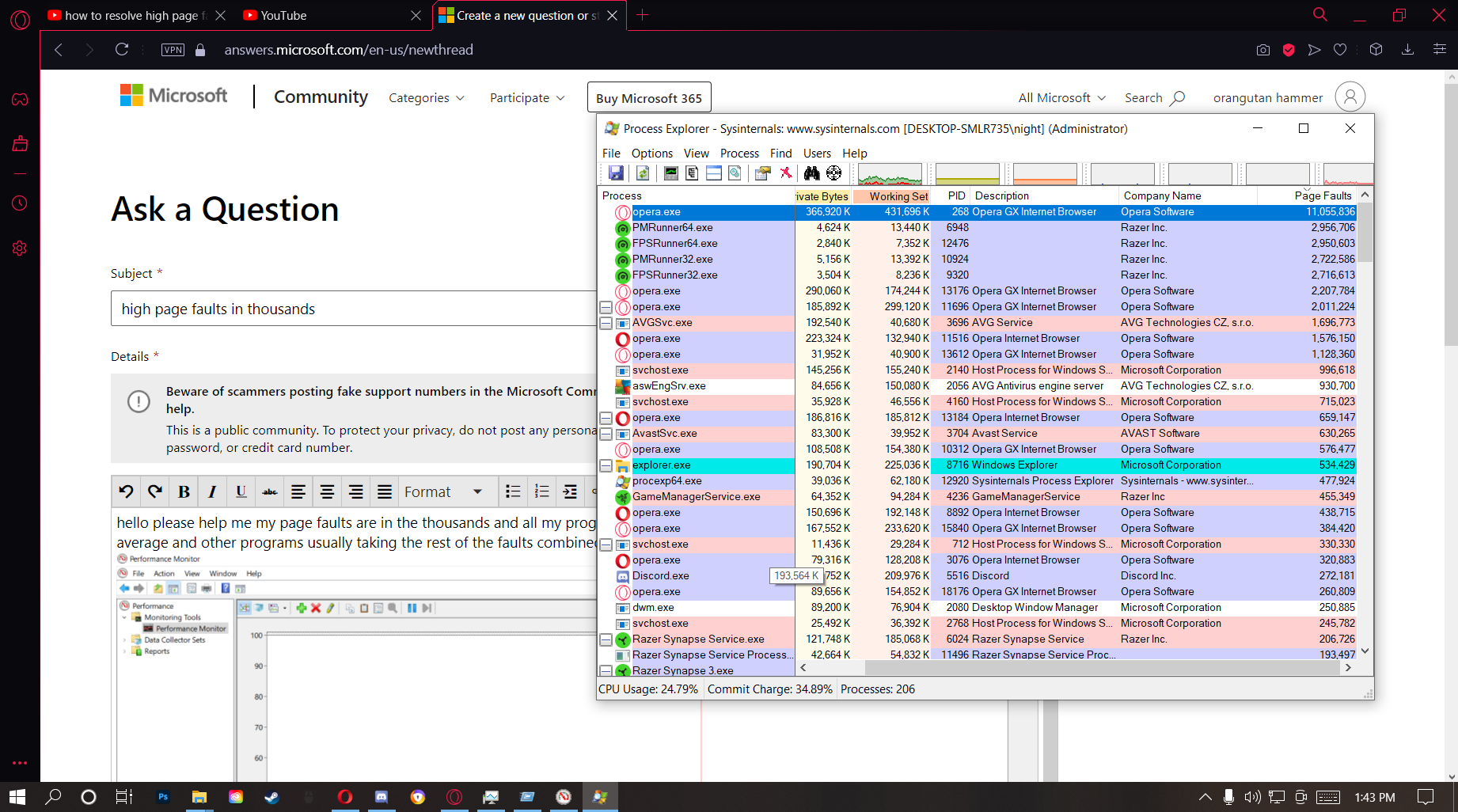Click the Kill Process red X icon
The height and width of the screenshot is (812, 1458).
785,173
